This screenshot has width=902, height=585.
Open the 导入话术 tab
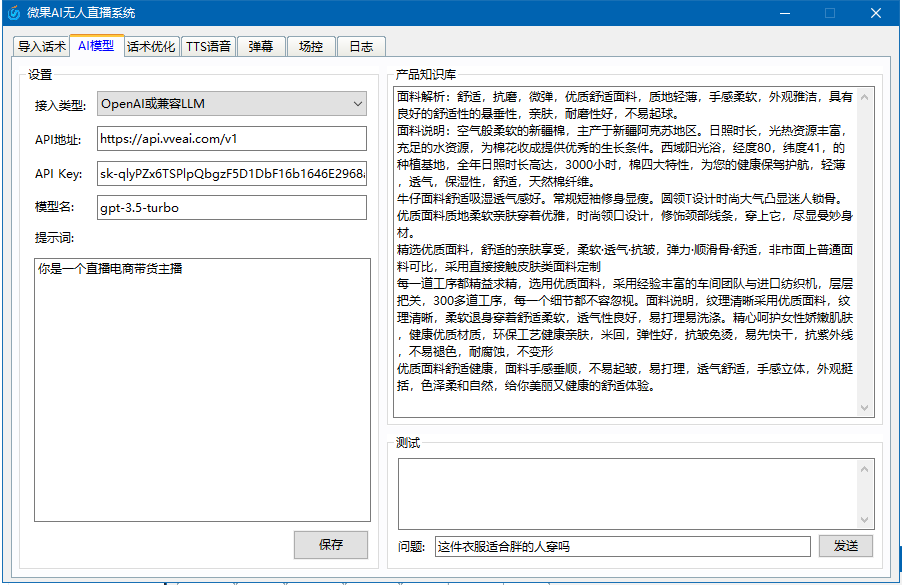(x=41, y=46)
